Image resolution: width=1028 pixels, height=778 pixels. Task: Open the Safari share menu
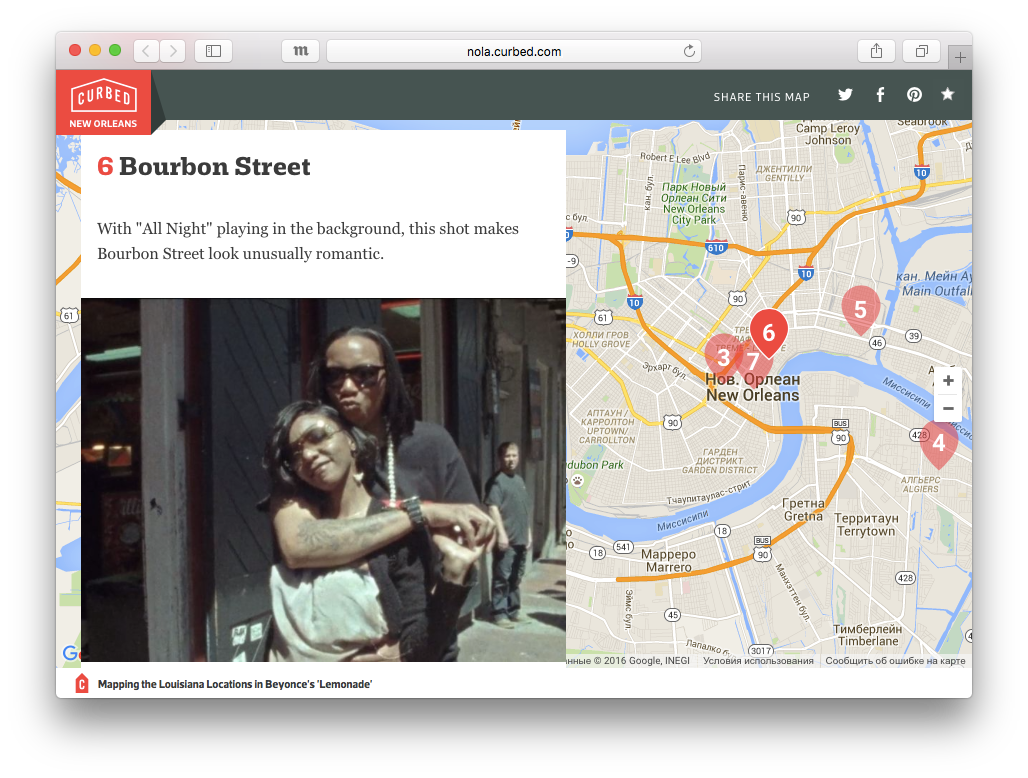pos(876,51)
